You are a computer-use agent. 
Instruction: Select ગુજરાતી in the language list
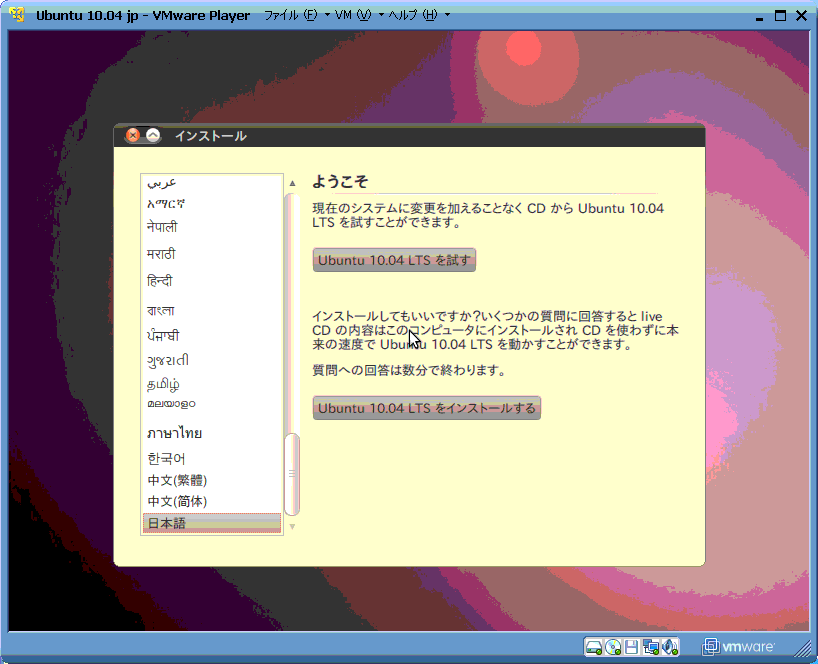click(212, 360)
